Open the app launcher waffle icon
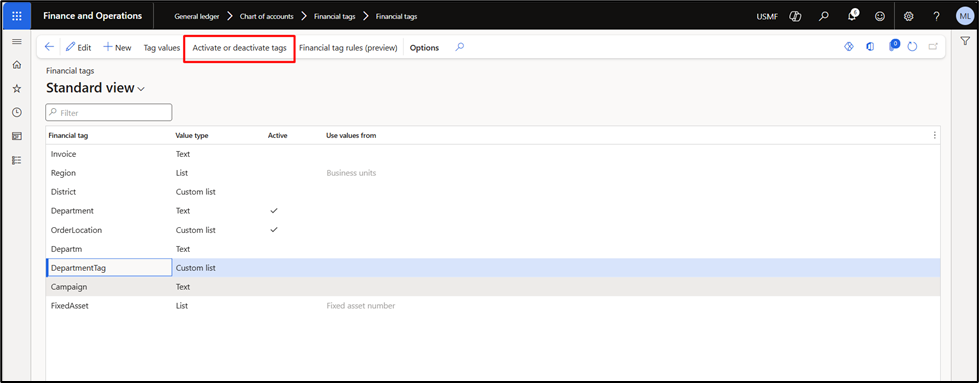The image size is (979, 383). pos(17,16)
